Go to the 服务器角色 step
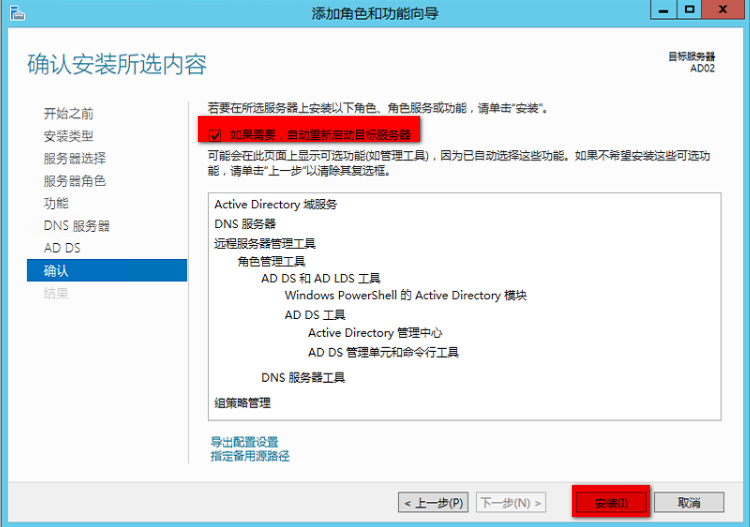The width and height of the screenshot is (750, 527). [75, 181]
